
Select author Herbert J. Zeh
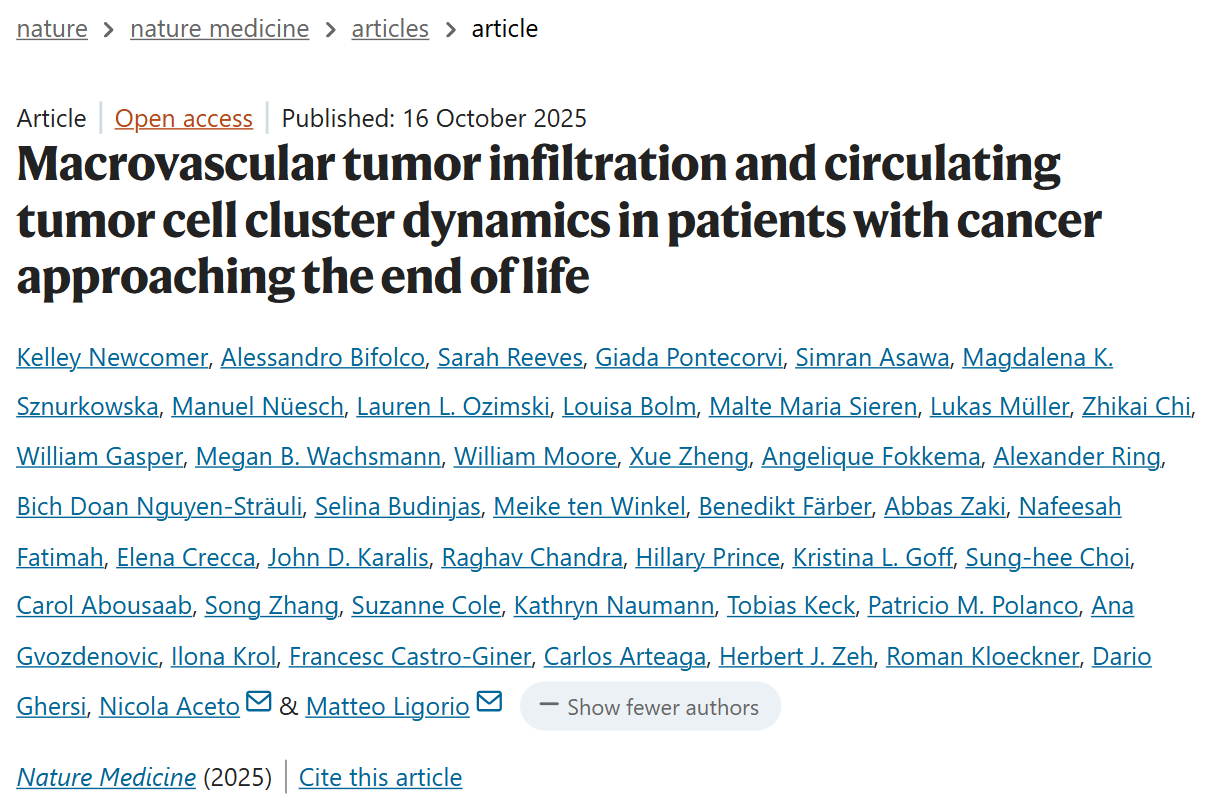796,656
